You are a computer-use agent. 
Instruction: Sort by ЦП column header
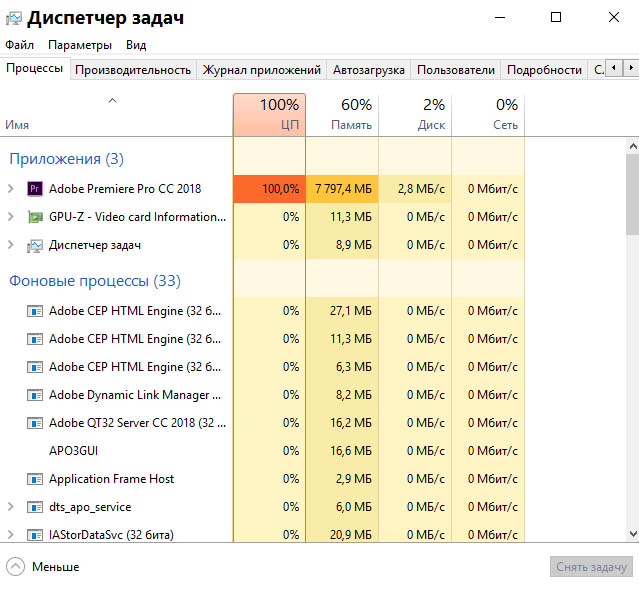pos(269,115)
